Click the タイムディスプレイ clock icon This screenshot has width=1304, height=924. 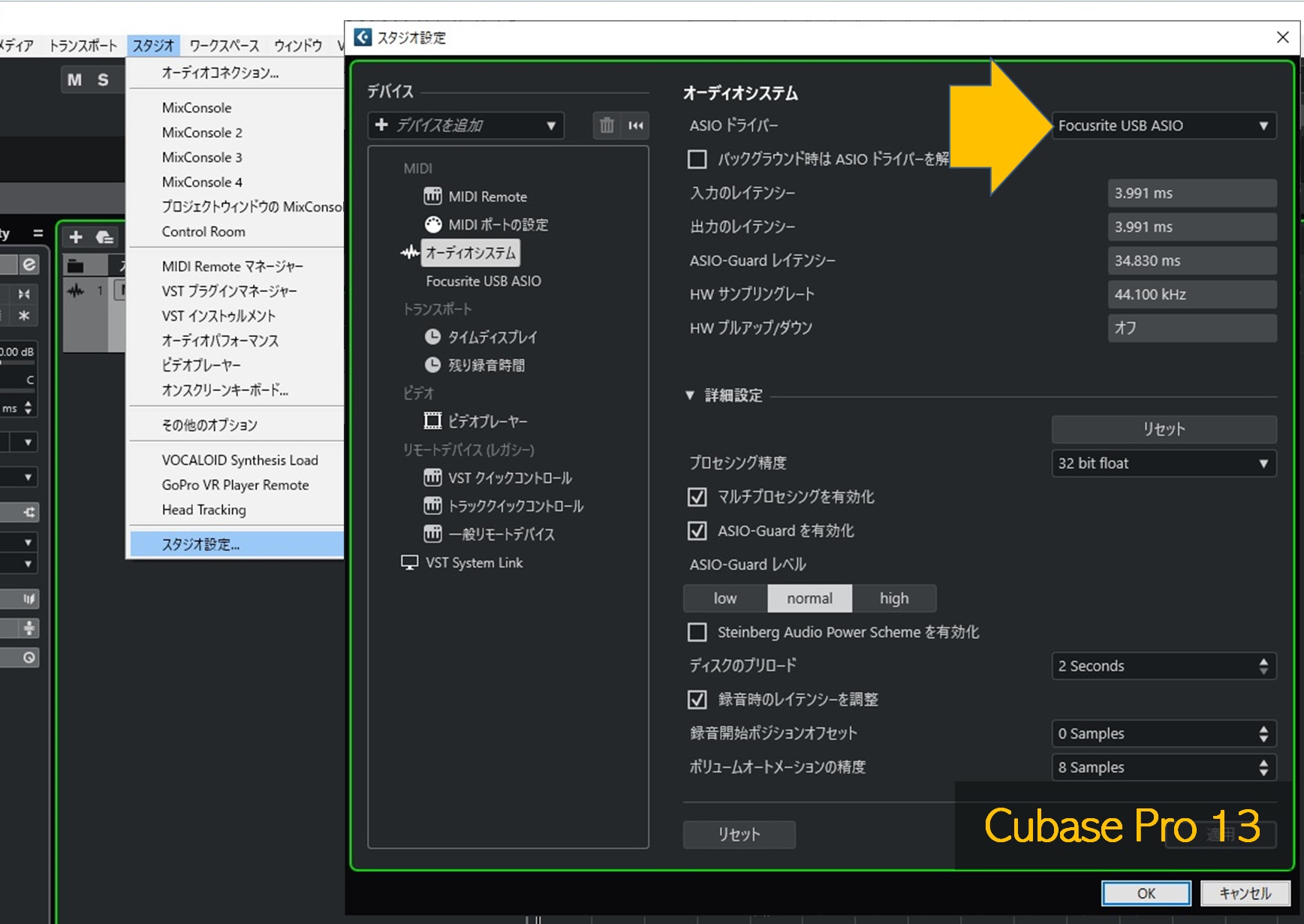pyautogui.click(x=432, y=337)
